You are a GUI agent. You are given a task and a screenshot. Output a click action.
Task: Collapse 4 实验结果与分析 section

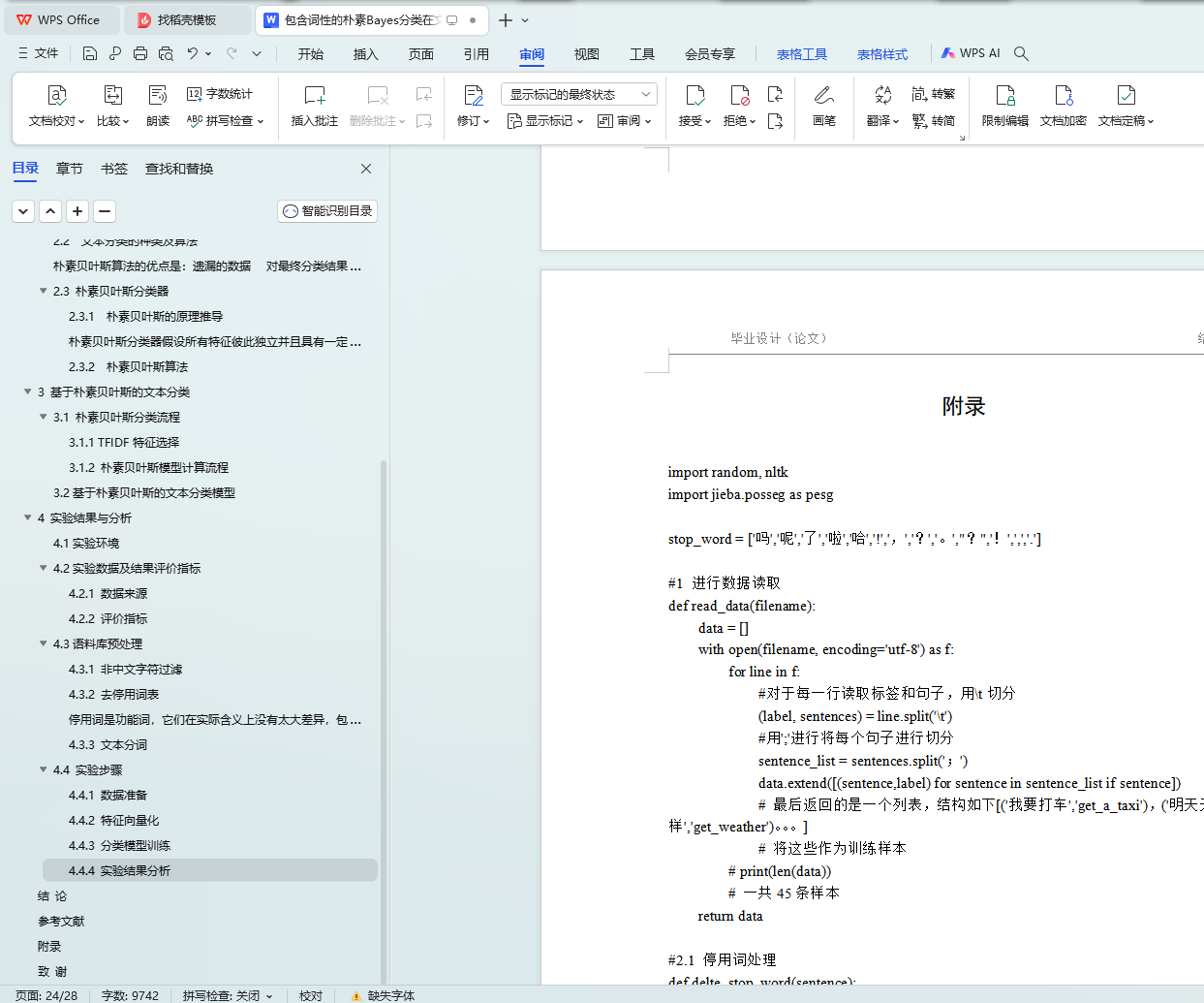click(x=27, y=517)
